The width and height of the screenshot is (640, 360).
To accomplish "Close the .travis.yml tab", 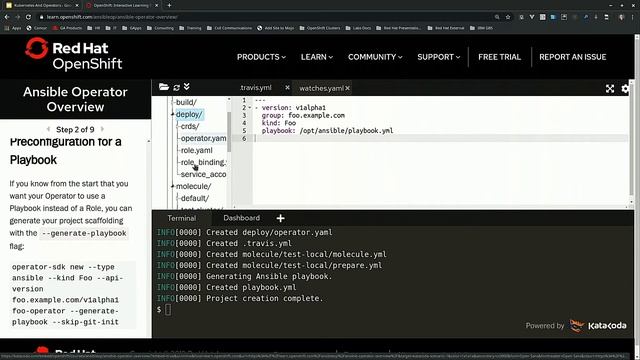I will [287, 87].
